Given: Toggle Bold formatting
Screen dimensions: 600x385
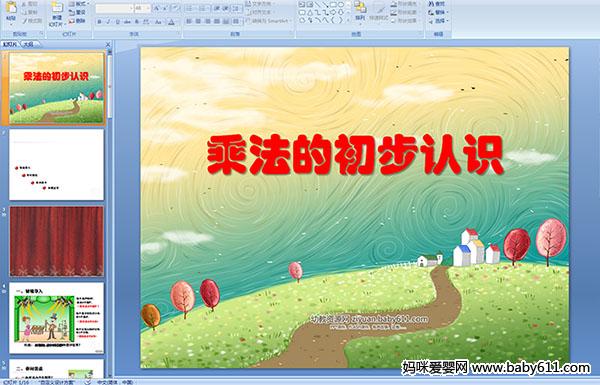Looking at the screenshot, I should pyautogui.click(x=99, y=22).
